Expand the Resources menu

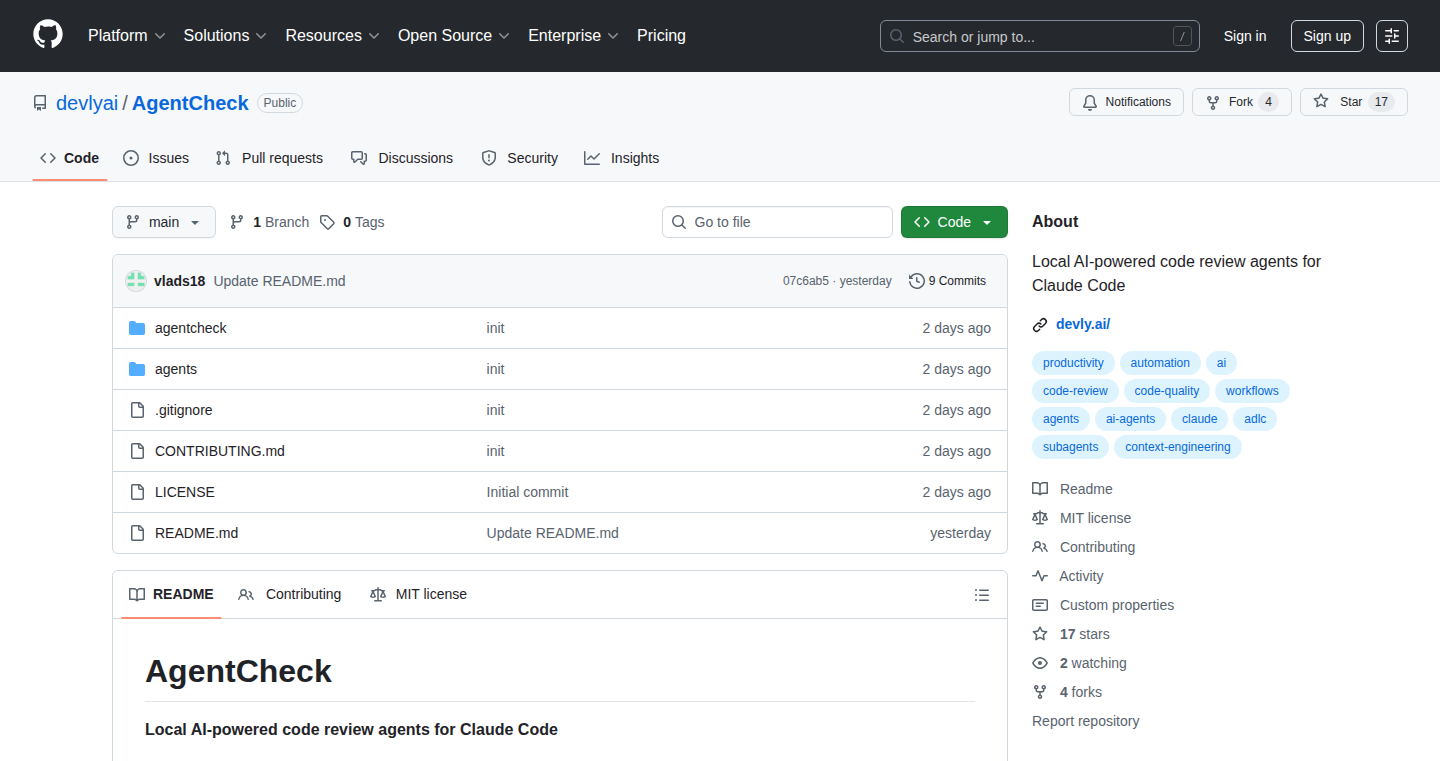coord(332,36)
